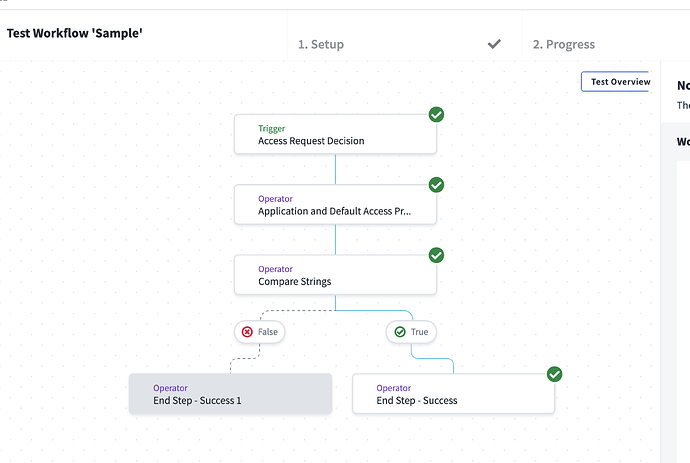Click the True branch label pill
This screenshot has width=690, height=463.
click(x=411, y=331)
